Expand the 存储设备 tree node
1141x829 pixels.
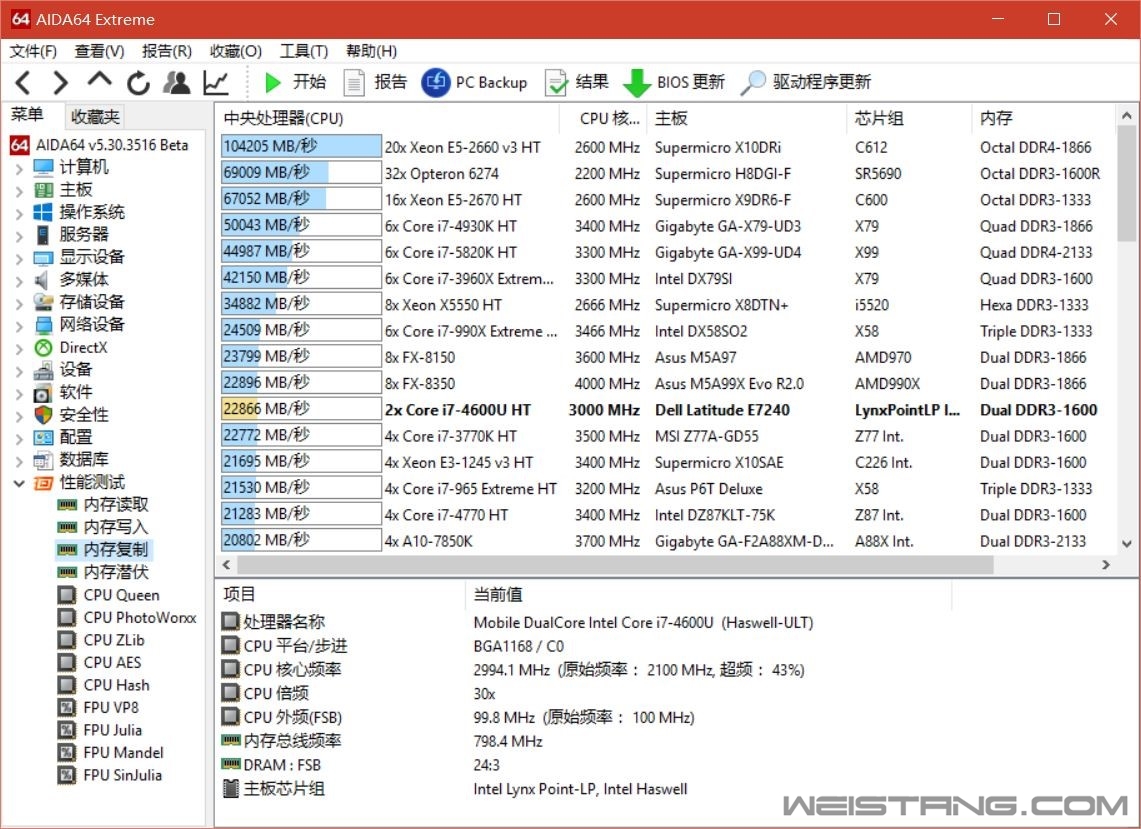pos(19,304)
